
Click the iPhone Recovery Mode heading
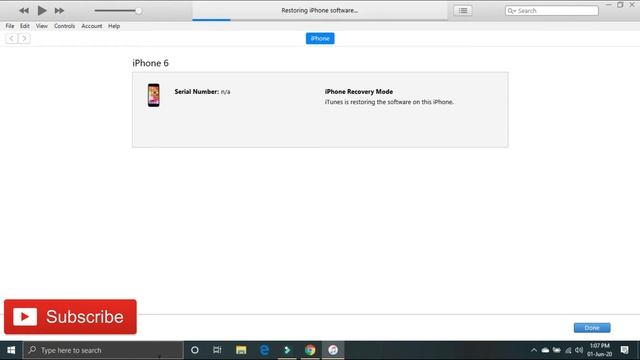point(359,91)
